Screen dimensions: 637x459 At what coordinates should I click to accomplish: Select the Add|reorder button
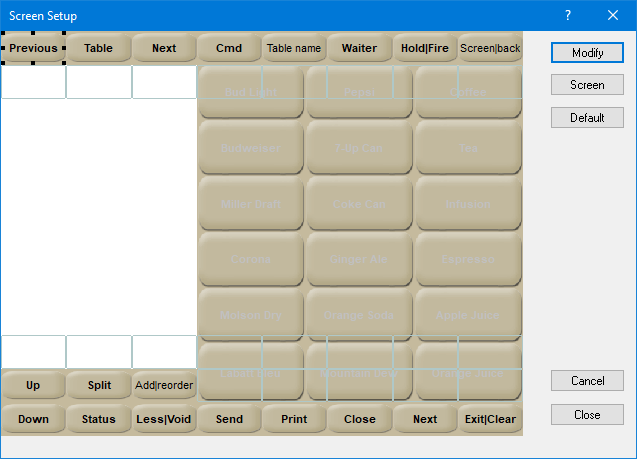pos(164,385)
